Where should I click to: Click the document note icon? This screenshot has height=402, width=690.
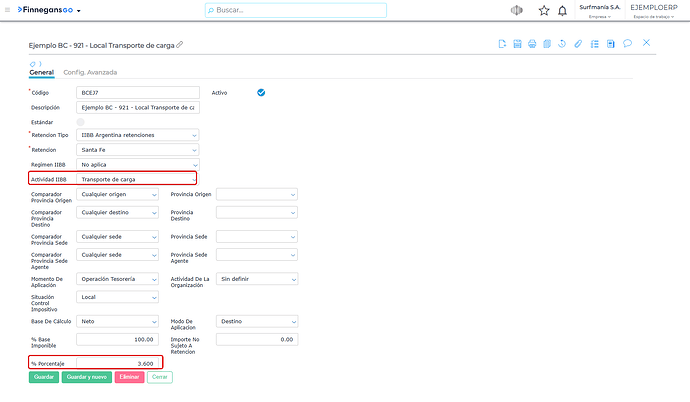tap(610, 44)
